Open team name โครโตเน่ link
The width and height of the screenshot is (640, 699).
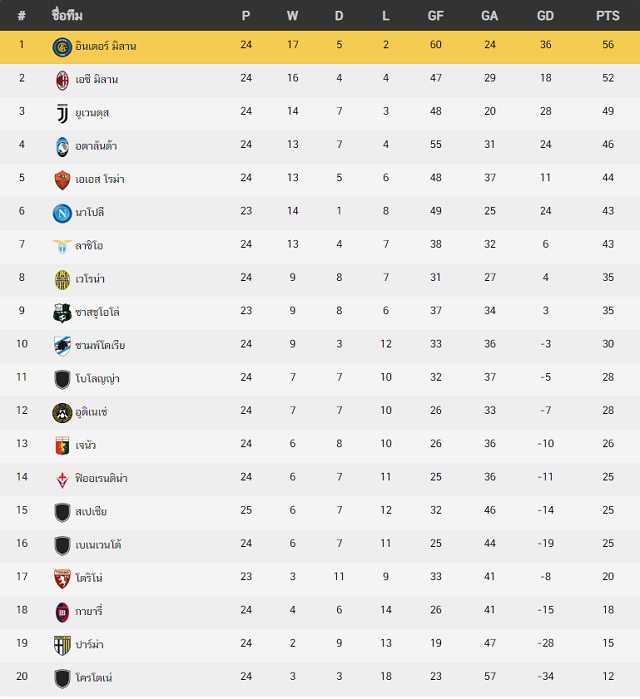[94, 678]
